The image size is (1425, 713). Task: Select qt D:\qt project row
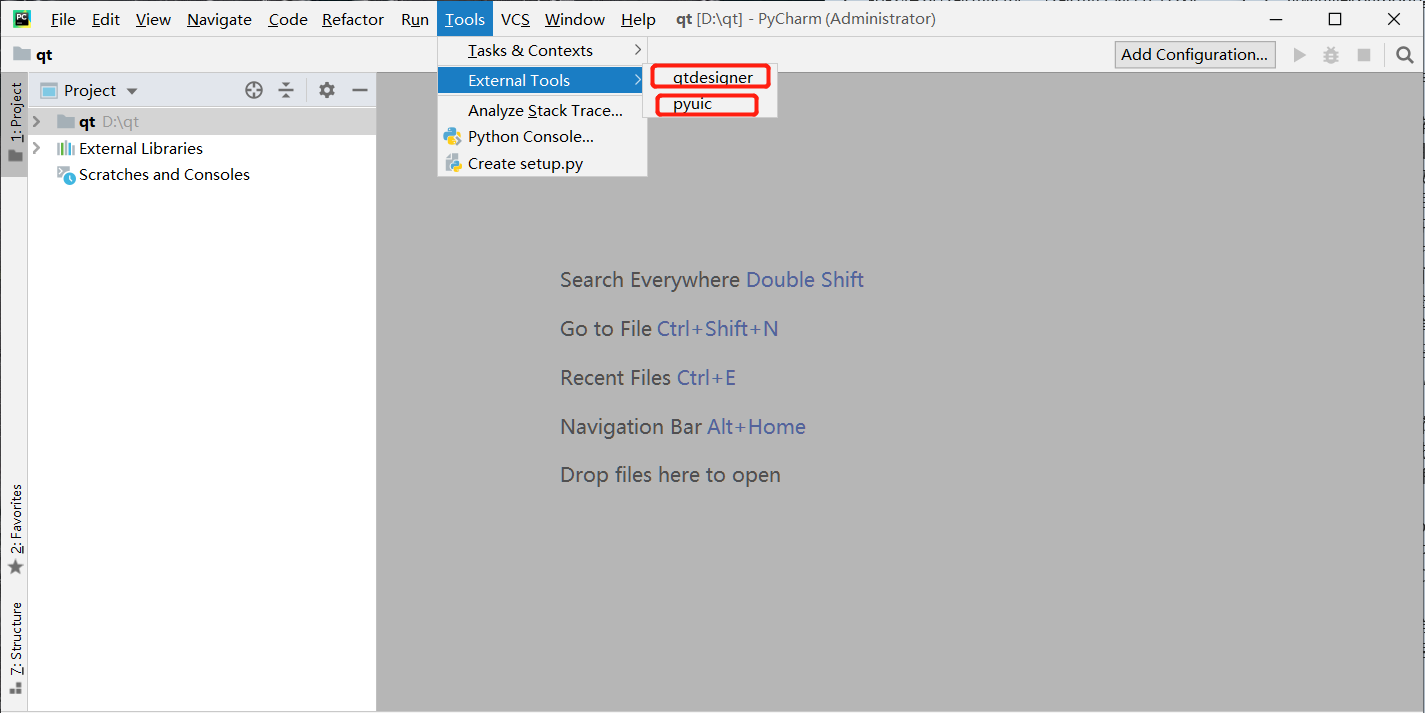pyautogui.click(x=202, y=122)
